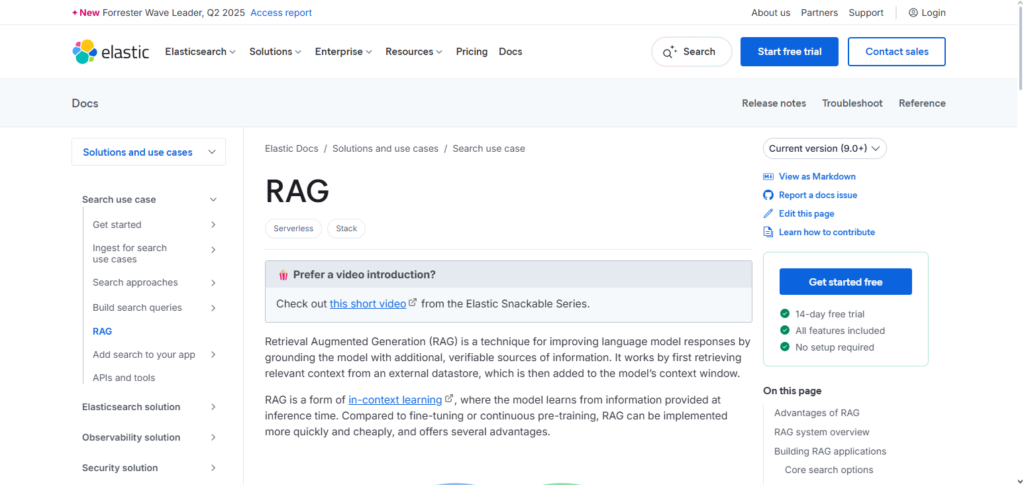Open the Resources dropdown menu
The image size is (1024, 485).
coord(413,52)
